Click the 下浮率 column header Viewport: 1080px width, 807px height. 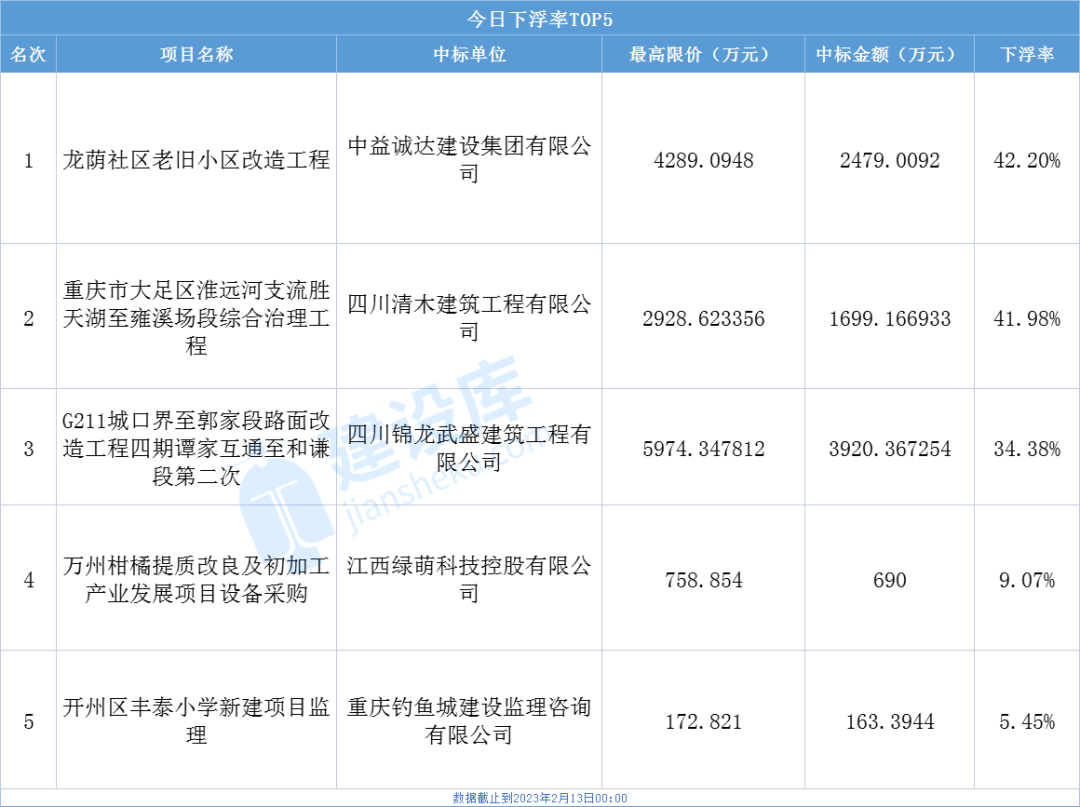click(x=1027, y=55)
